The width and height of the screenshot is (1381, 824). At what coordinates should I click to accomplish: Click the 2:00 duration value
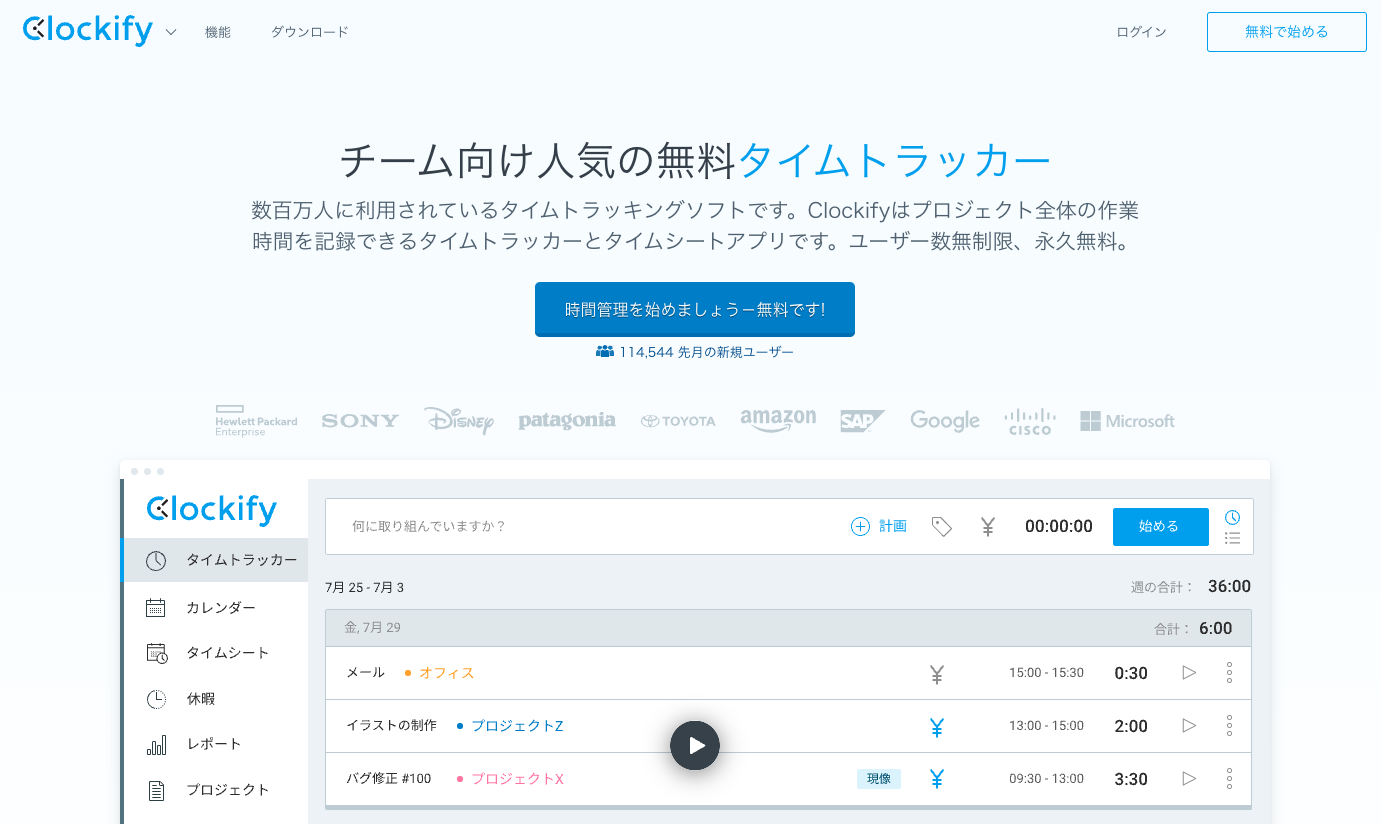click(x=1131, y=727)
